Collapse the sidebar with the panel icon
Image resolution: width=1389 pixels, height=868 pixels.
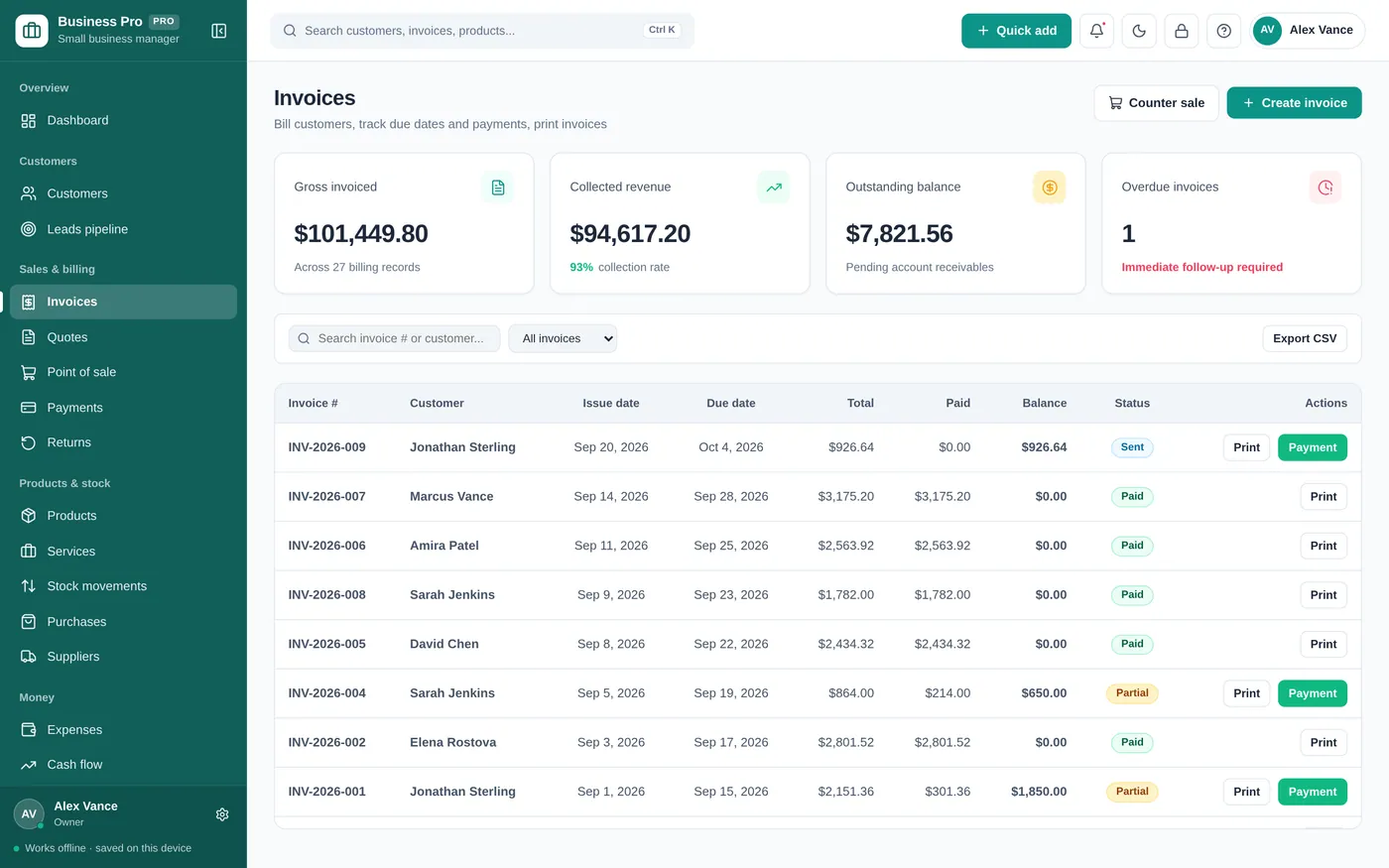(x=219, y=31)
